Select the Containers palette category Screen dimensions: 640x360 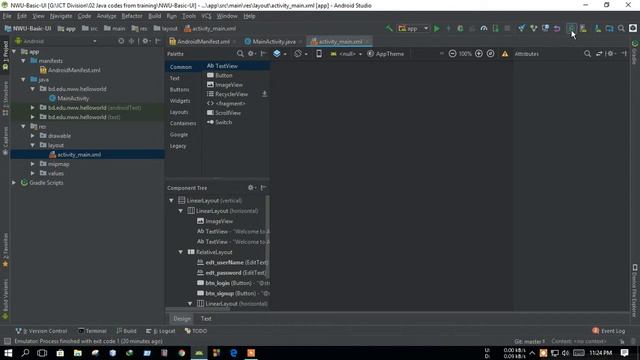coord(183,123)
